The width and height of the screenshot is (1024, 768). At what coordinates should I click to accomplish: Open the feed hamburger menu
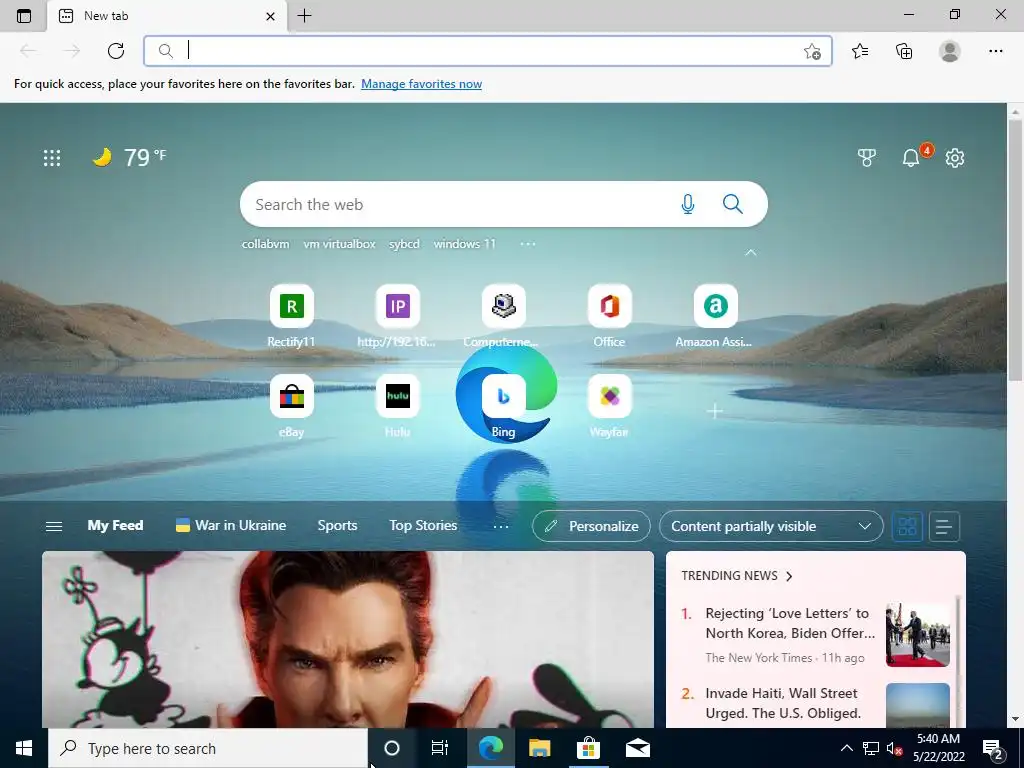[x=54, y=526]
